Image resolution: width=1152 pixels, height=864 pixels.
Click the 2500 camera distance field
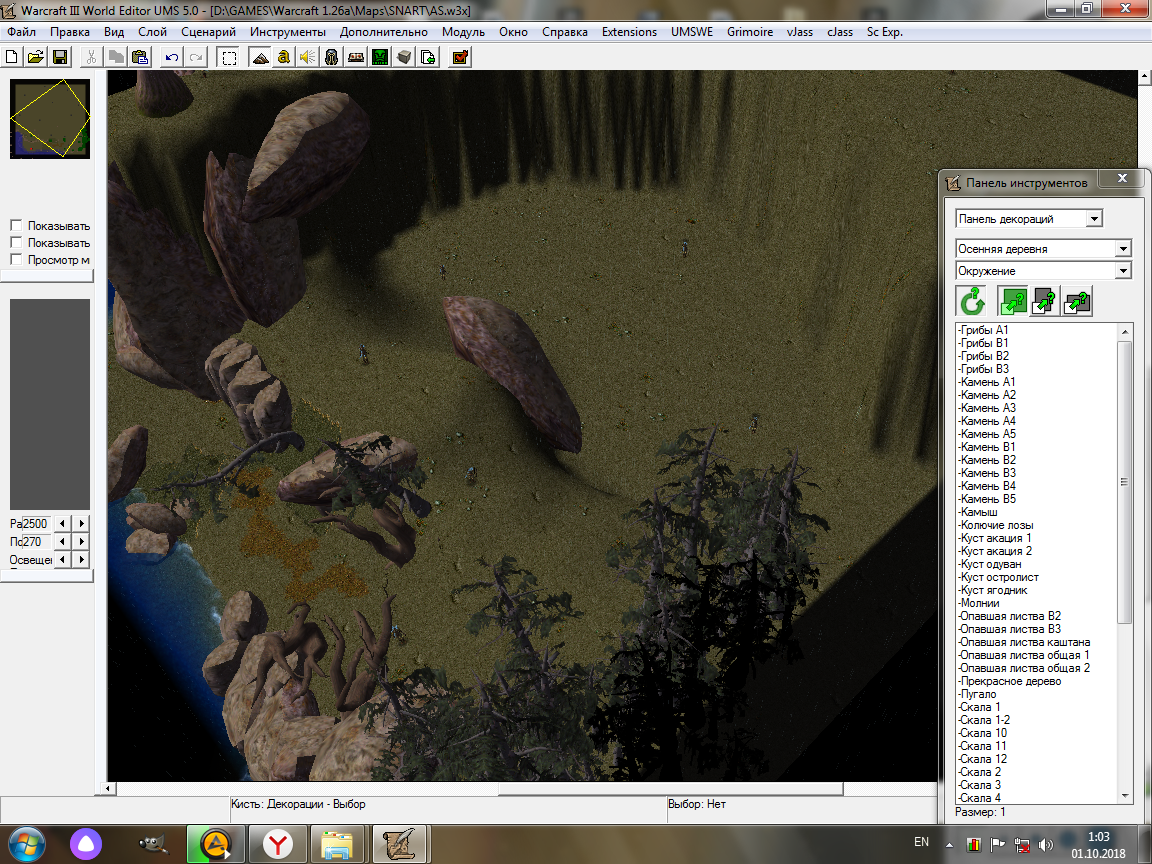36,524
